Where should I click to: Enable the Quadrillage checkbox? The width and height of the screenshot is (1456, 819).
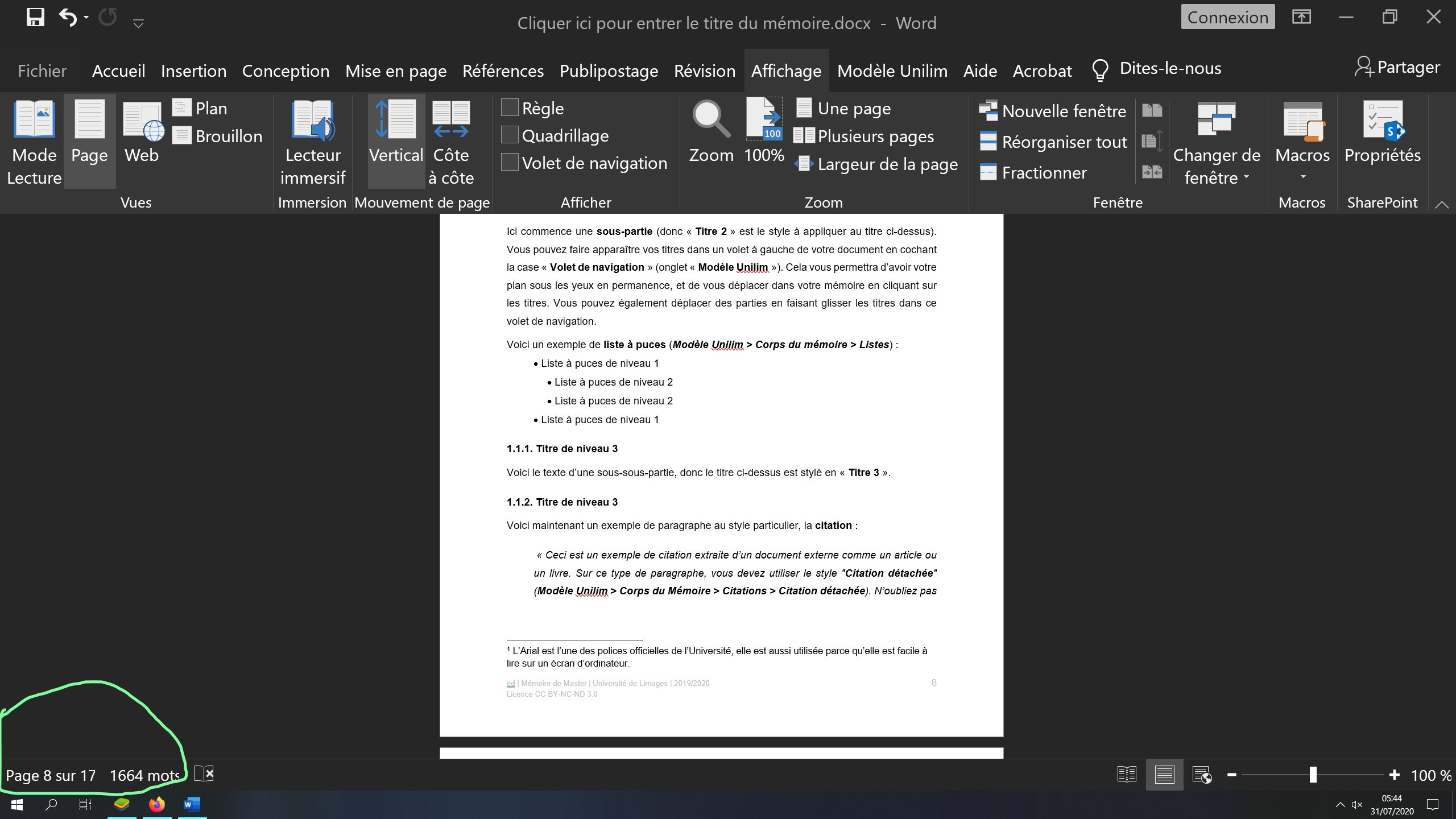point(510,135)
